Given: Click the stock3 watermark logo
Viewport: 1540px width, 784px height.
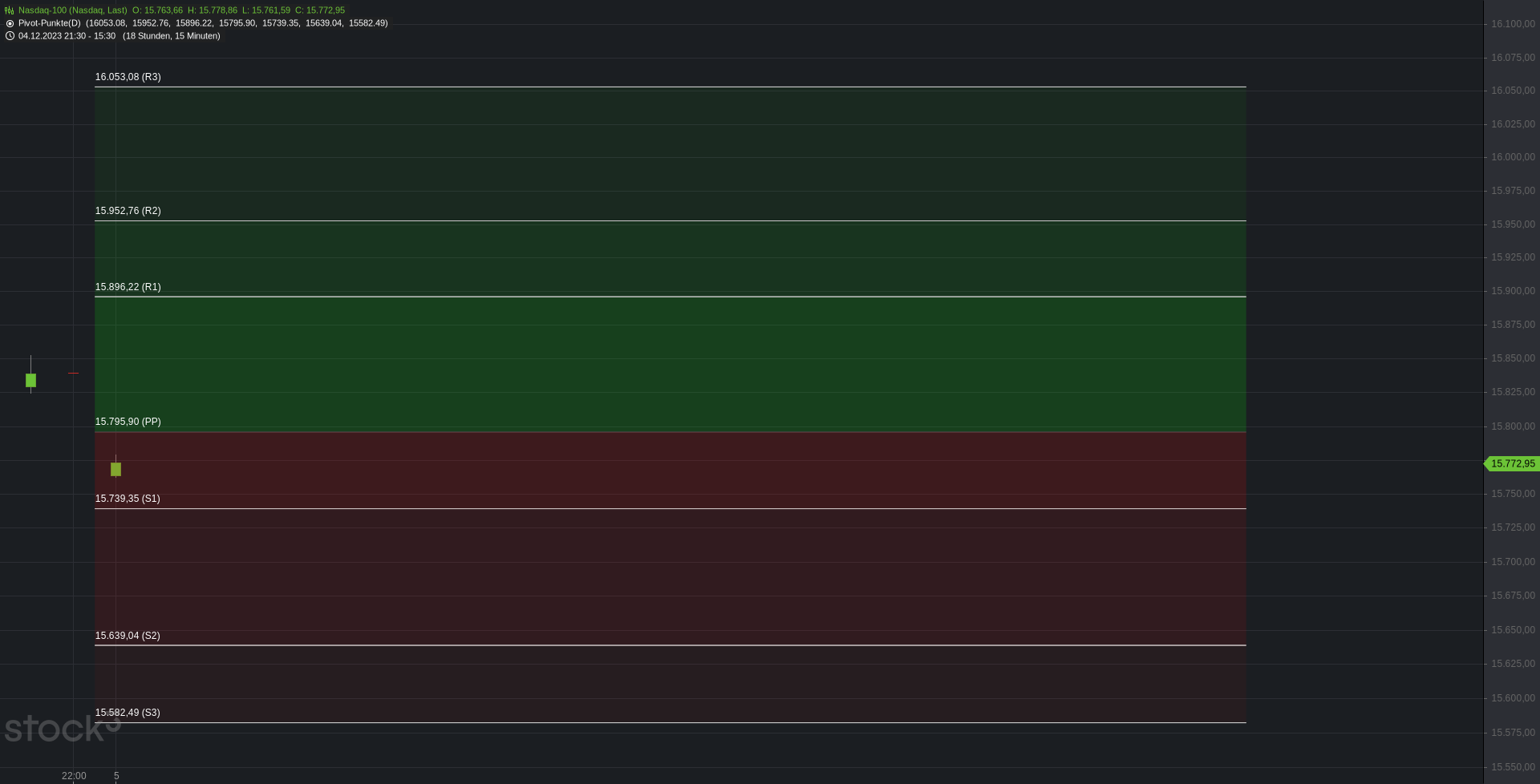Looking at the screenshot, I should (63, 728).
